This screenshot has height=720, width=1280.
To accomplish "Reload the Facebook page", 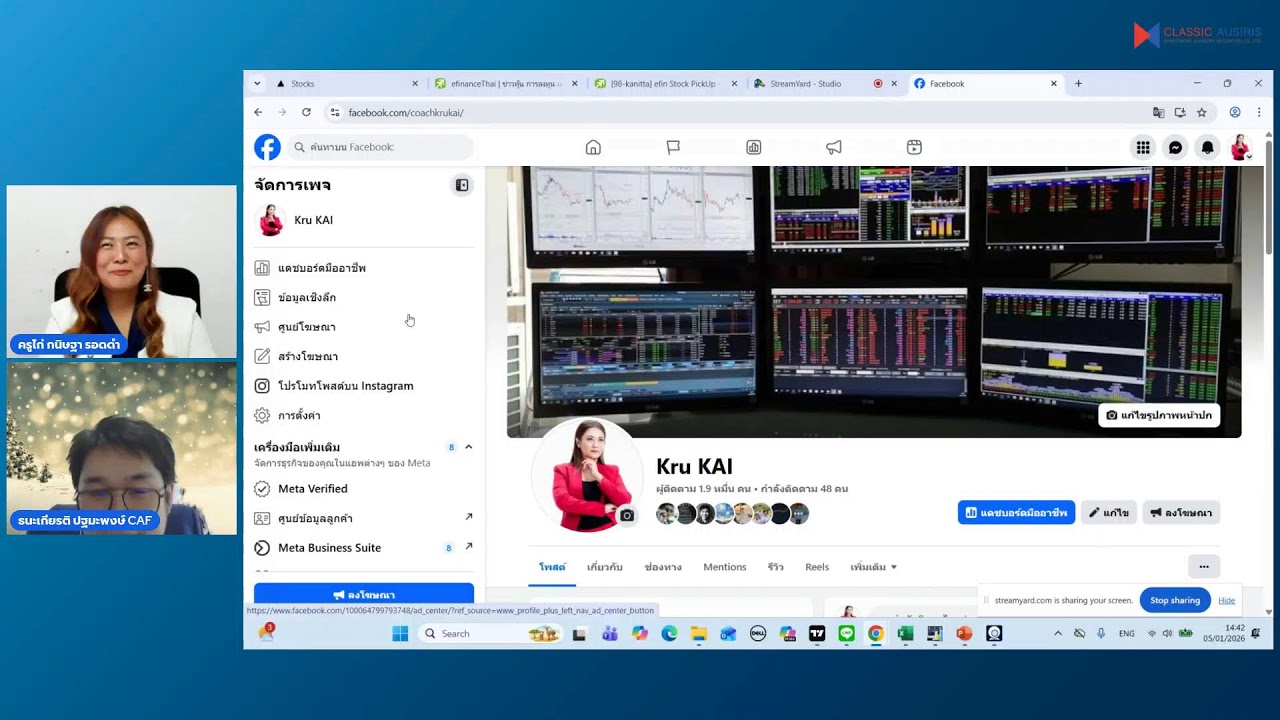I will pyautogui.click(x=306, y=112).
